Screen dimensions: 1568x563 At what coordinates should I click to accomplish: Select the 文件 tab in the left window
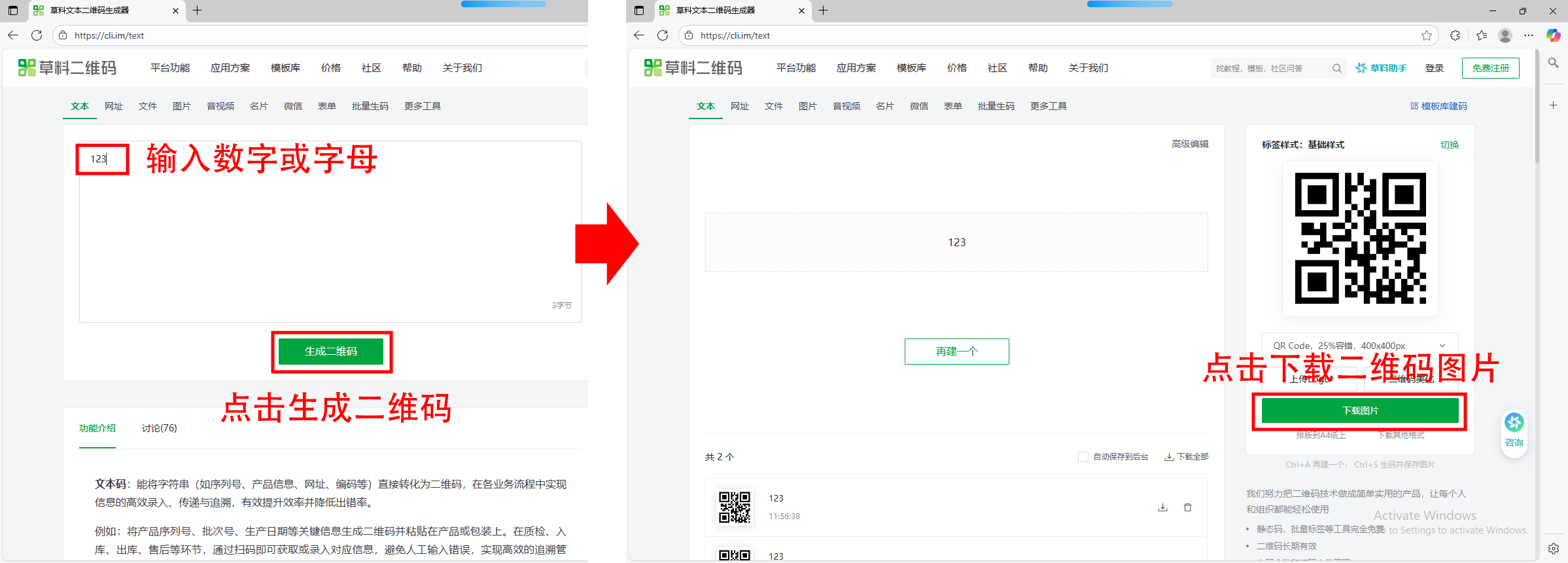coord(148,106)
